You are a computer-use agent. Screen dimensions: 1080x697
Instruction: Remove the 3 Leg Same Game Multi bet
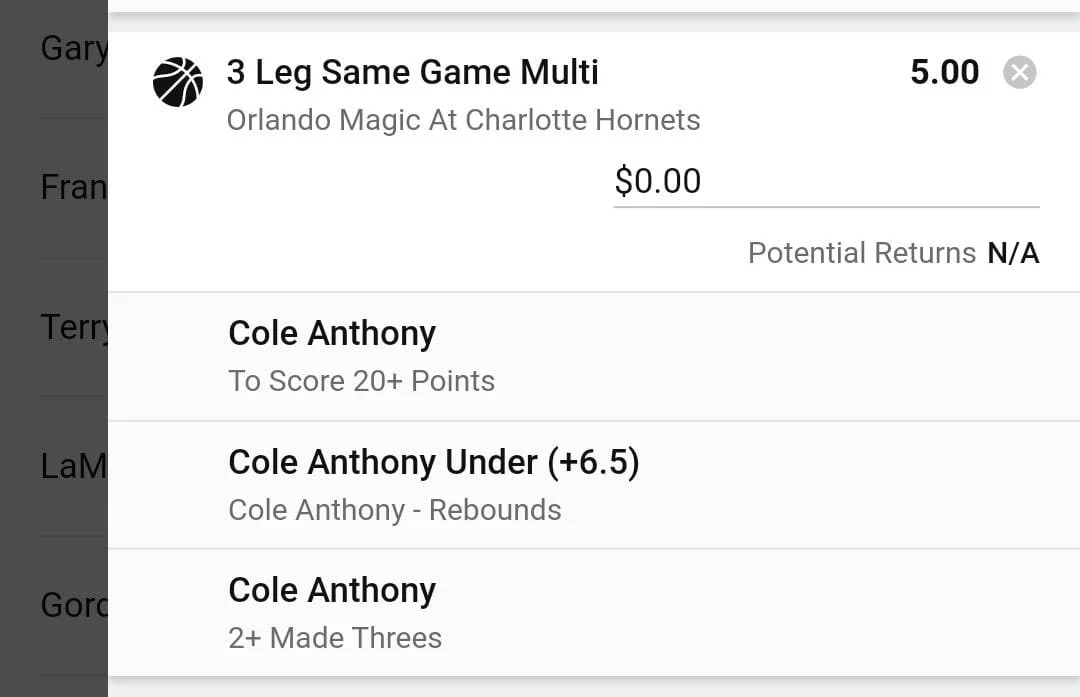(x=1019, y=73)
